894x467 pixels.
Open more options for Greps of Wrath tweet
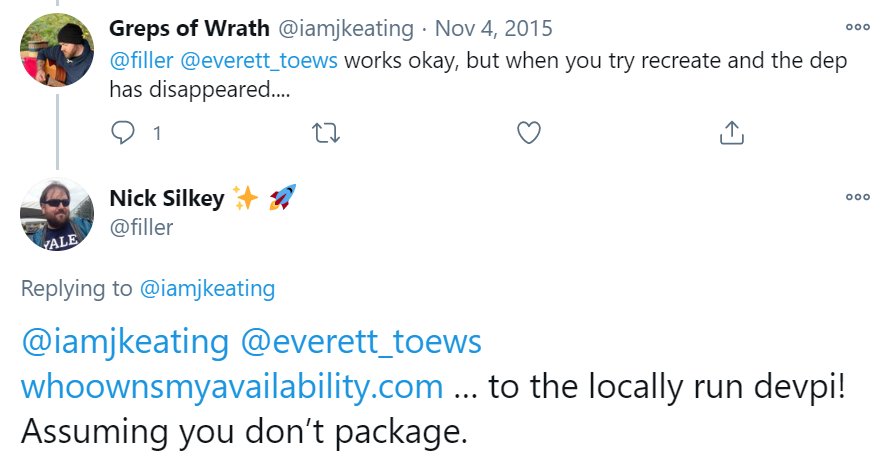click(x=857, y=29)
